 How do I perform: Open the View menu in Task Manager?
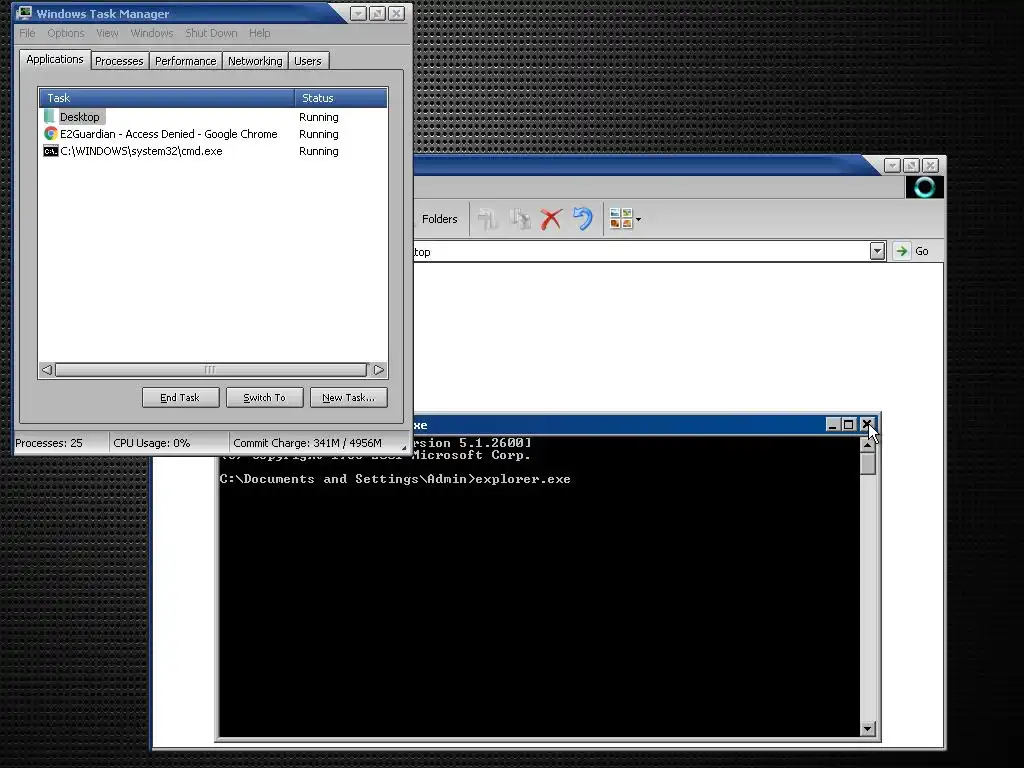[107, 33]
